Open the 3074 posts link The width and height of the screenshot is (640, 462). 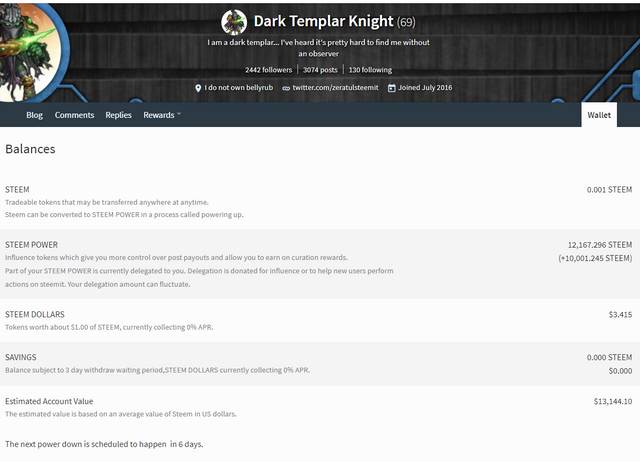click(x=320, y=70)
